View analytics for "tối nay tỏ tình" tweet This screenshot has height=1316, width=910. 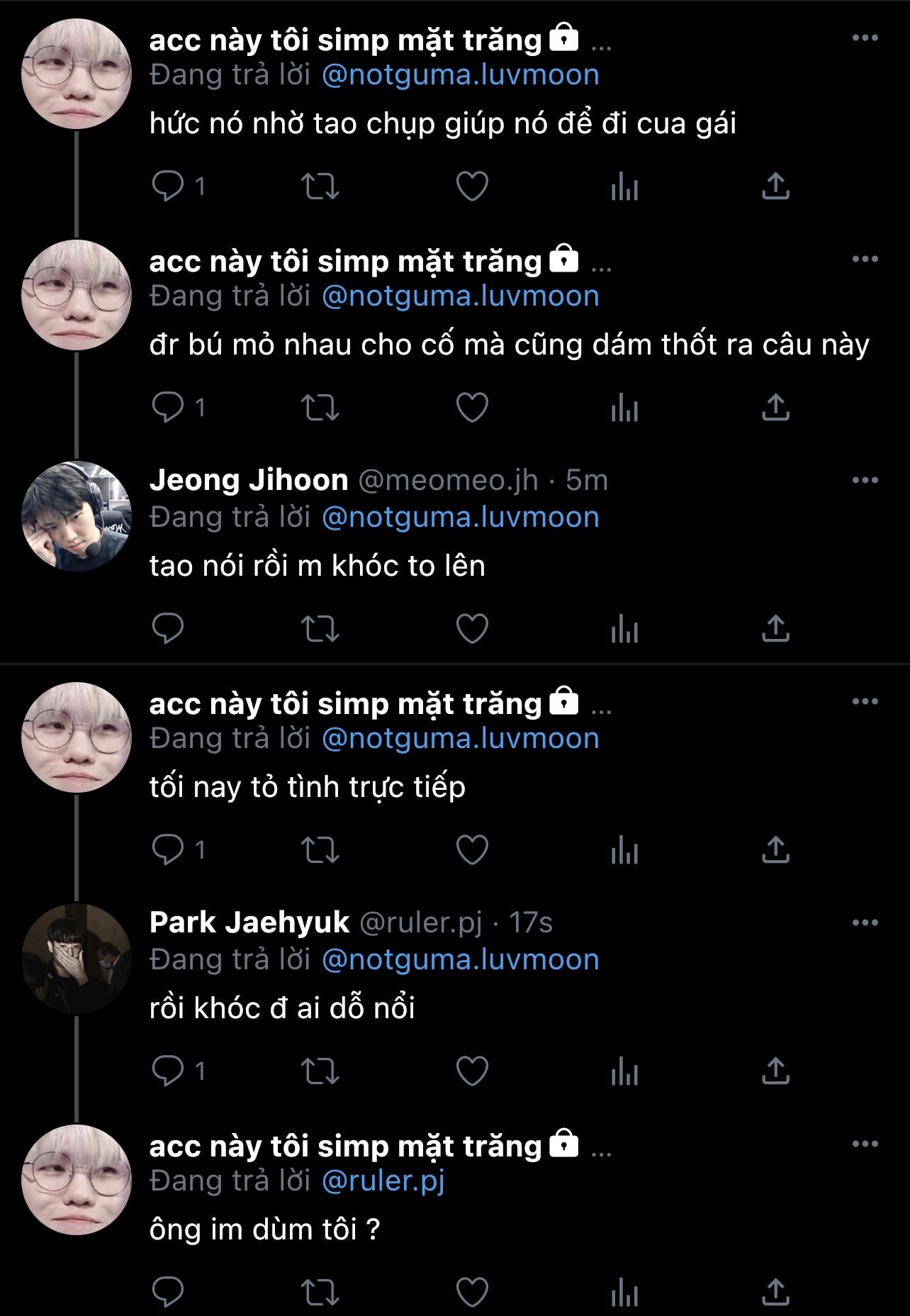[624, 850]
